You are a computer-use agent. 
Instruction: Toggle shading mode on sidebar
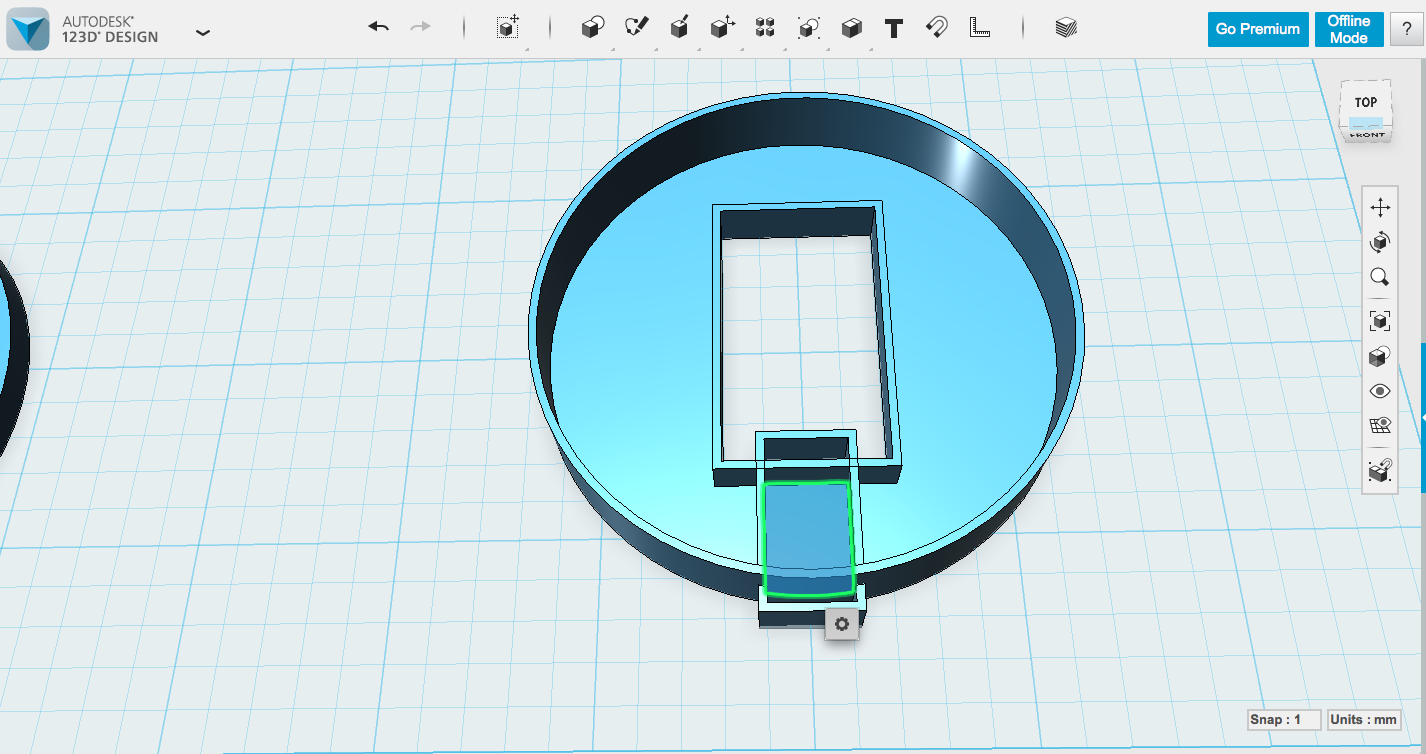1380,356
